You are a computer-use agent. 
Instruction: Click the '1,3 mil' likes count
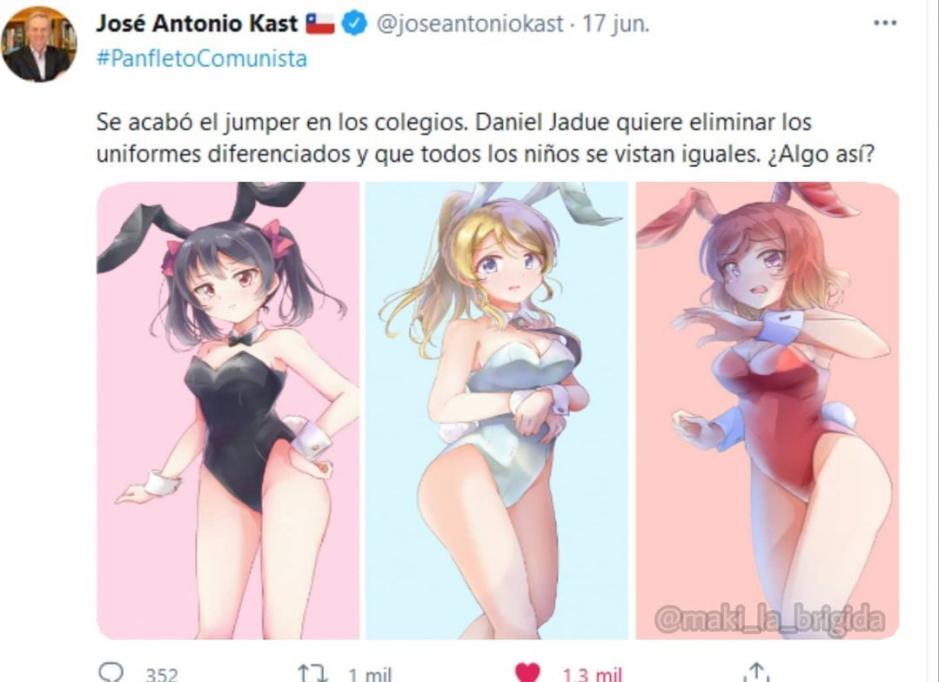click(592, 675)
